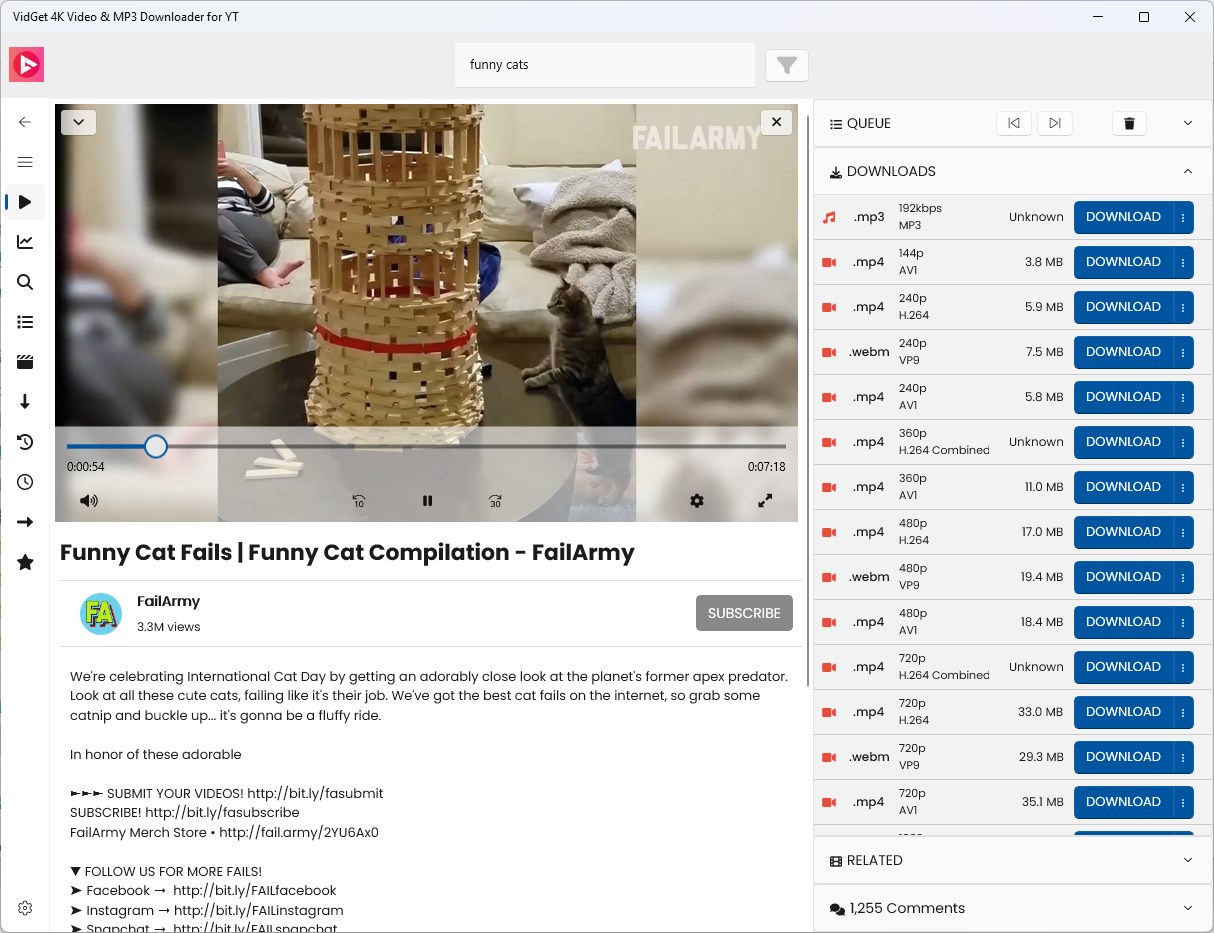Click the description panel scrollbar
This screenshot has width=1214, height=933.
[808, 400]
